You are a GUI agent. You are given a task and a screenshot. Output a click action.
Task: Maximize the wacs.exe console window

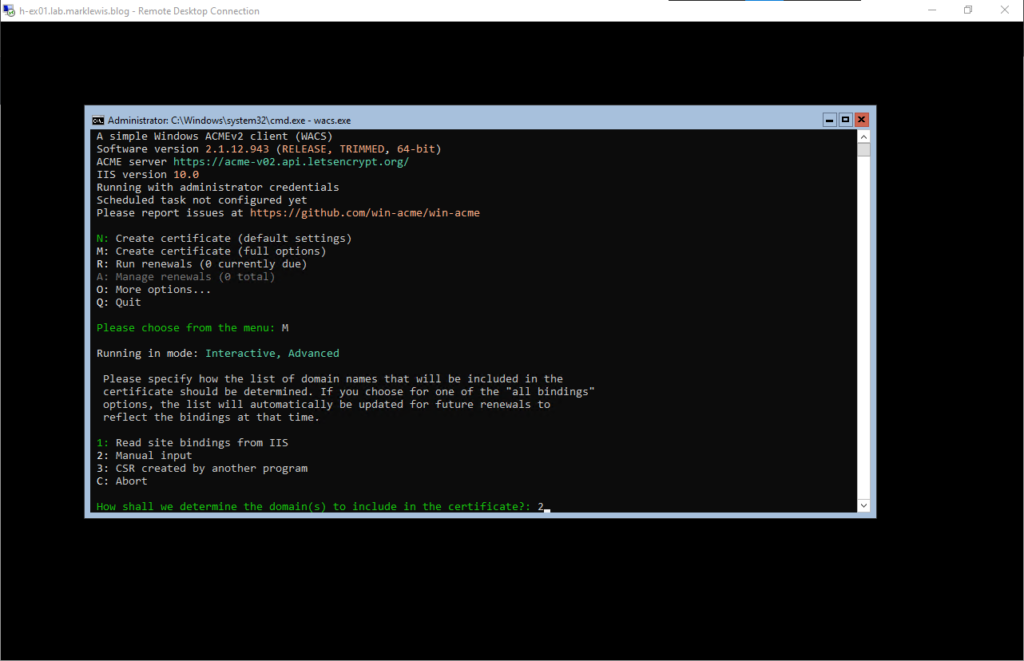click(846, 120)
